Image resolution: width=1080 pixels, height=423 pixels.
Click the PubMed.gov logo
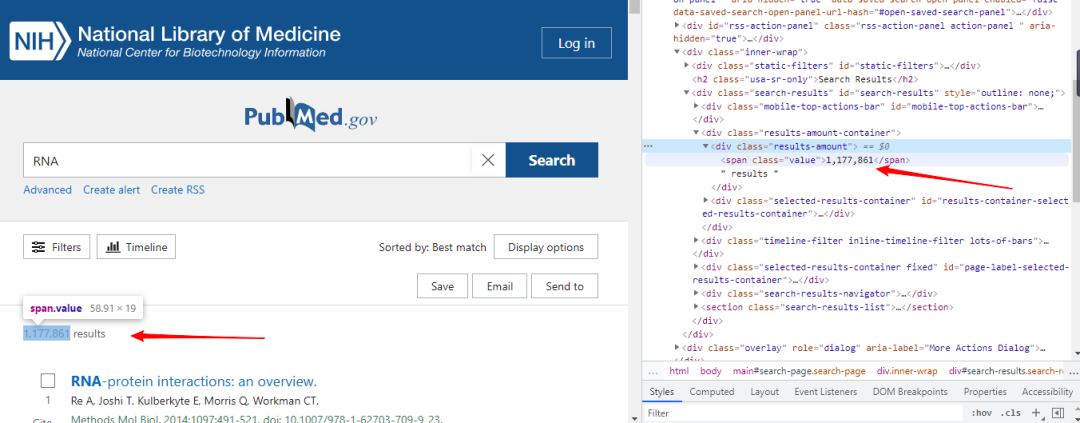(x=311, y=116)
